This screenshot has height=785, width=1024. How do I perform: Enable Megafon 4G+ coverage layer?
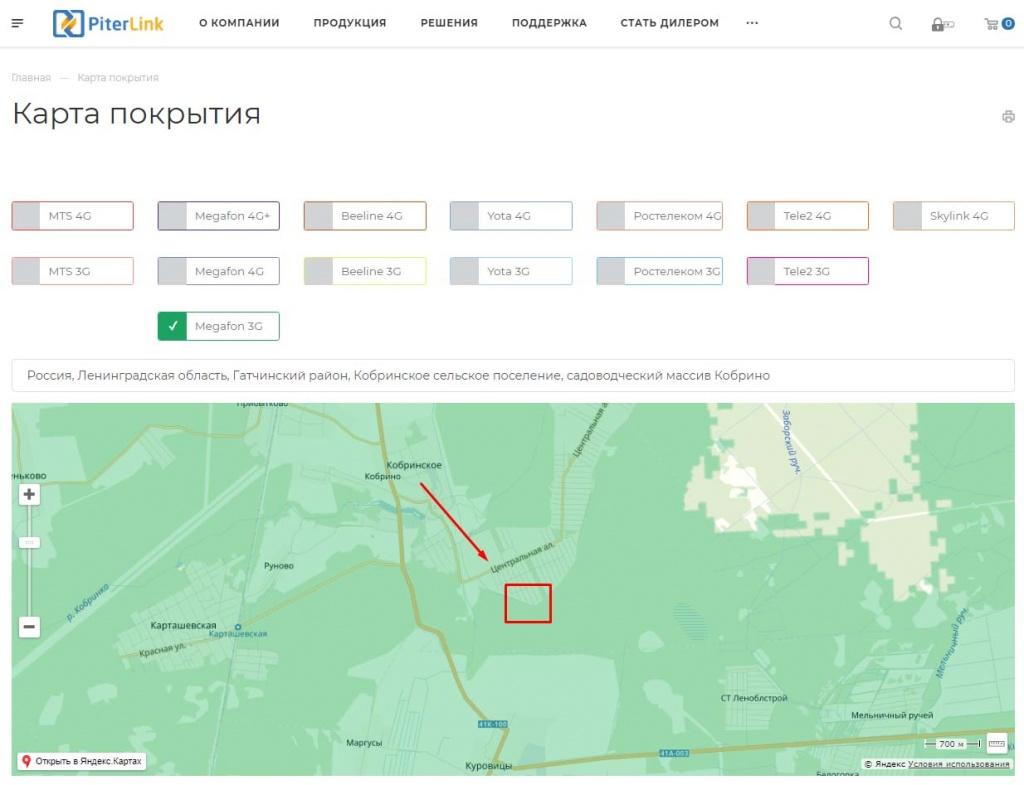(219, 216)
